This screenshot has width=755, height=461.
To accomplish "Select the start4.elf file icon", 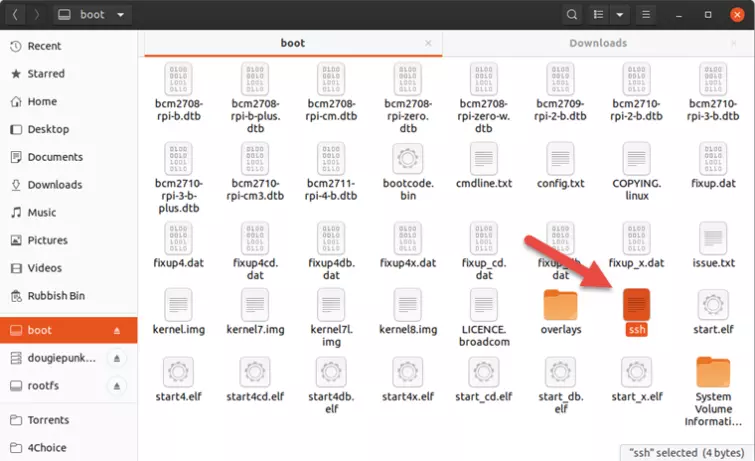I will click(x=179, y=371).
